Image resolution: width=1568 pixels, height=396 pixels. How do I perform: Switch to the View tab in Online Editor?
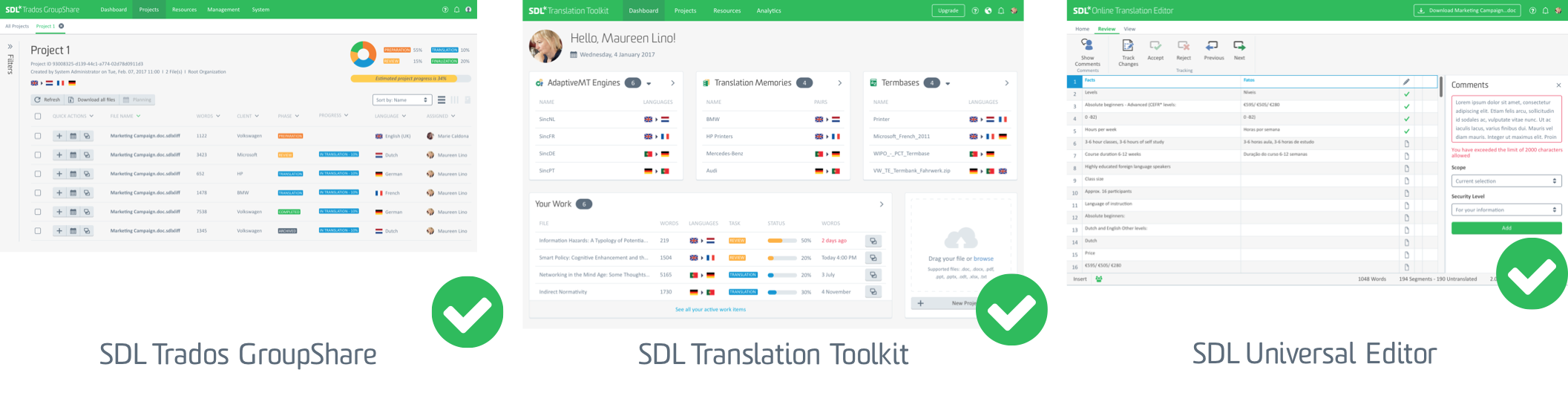[x=1129, y=29]
